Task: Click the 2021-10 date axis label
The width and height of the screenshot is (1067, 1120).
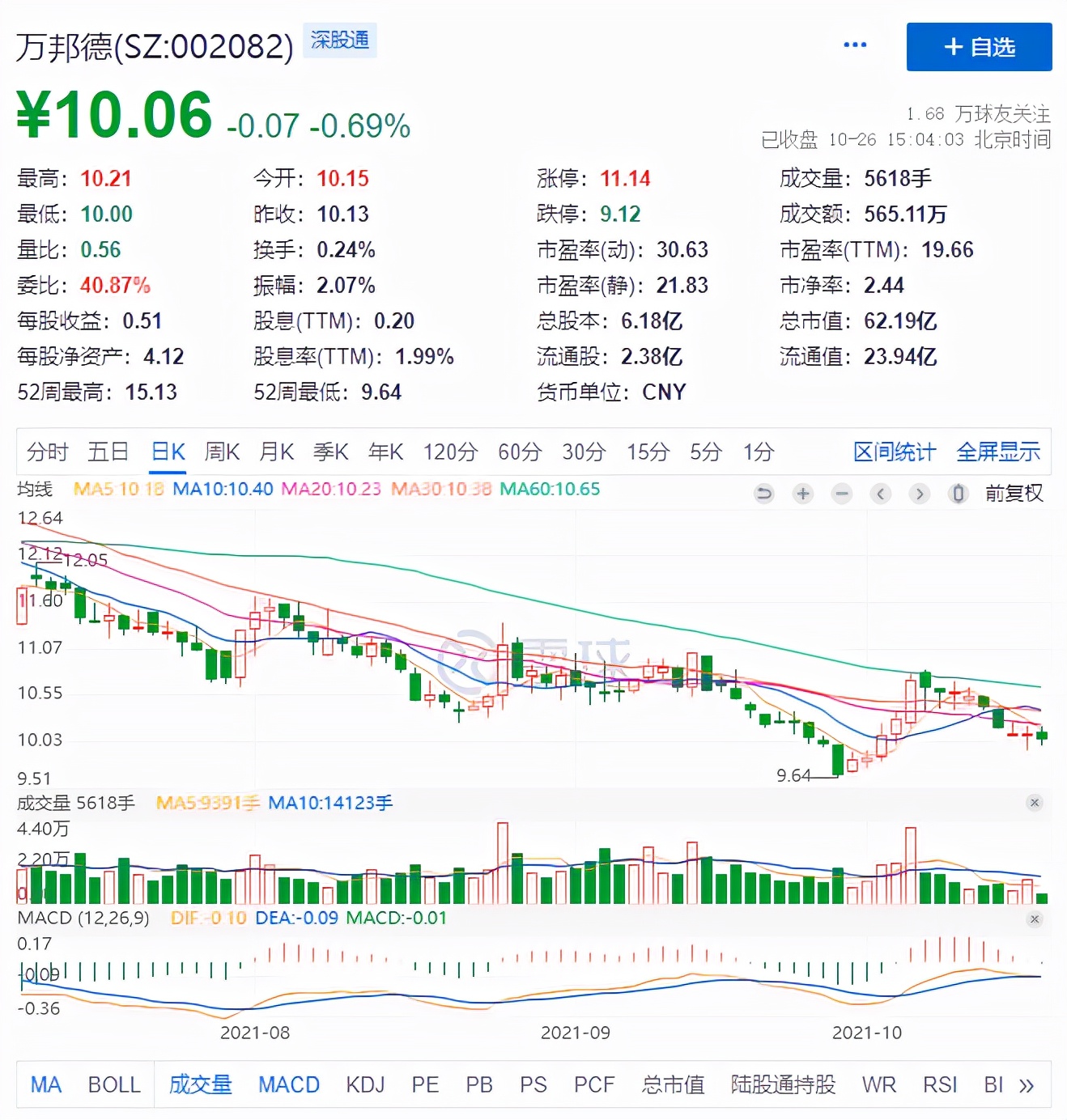Action: coord(867,1033)
